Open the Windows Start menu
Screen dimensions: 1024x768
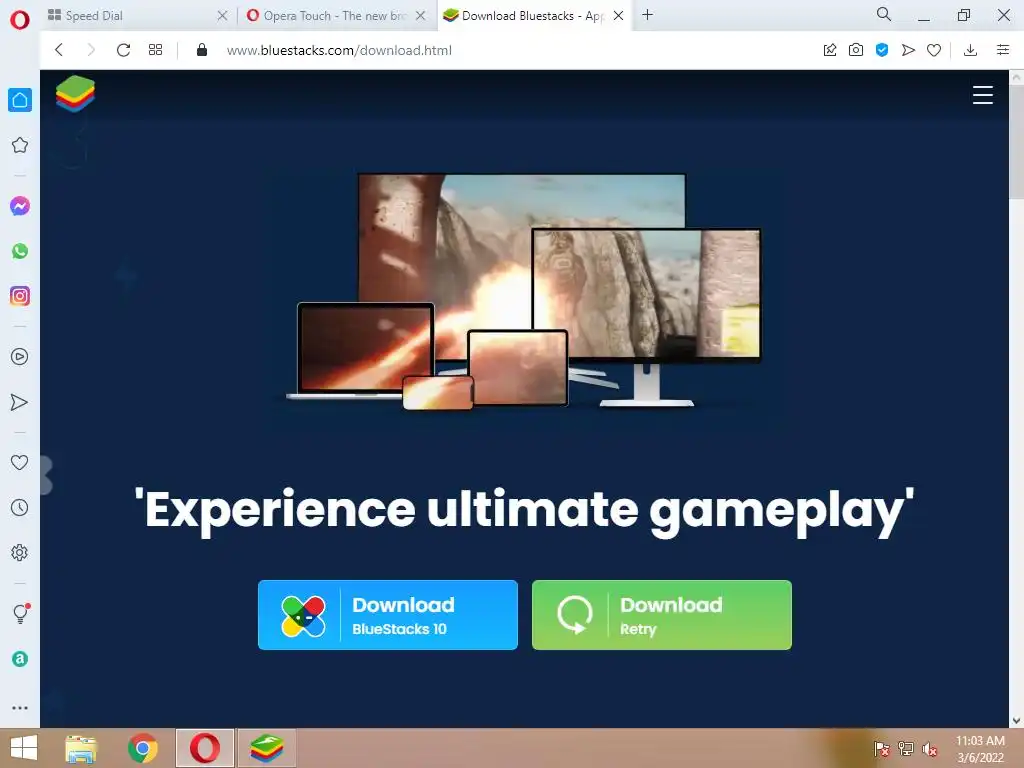point(24,748)
